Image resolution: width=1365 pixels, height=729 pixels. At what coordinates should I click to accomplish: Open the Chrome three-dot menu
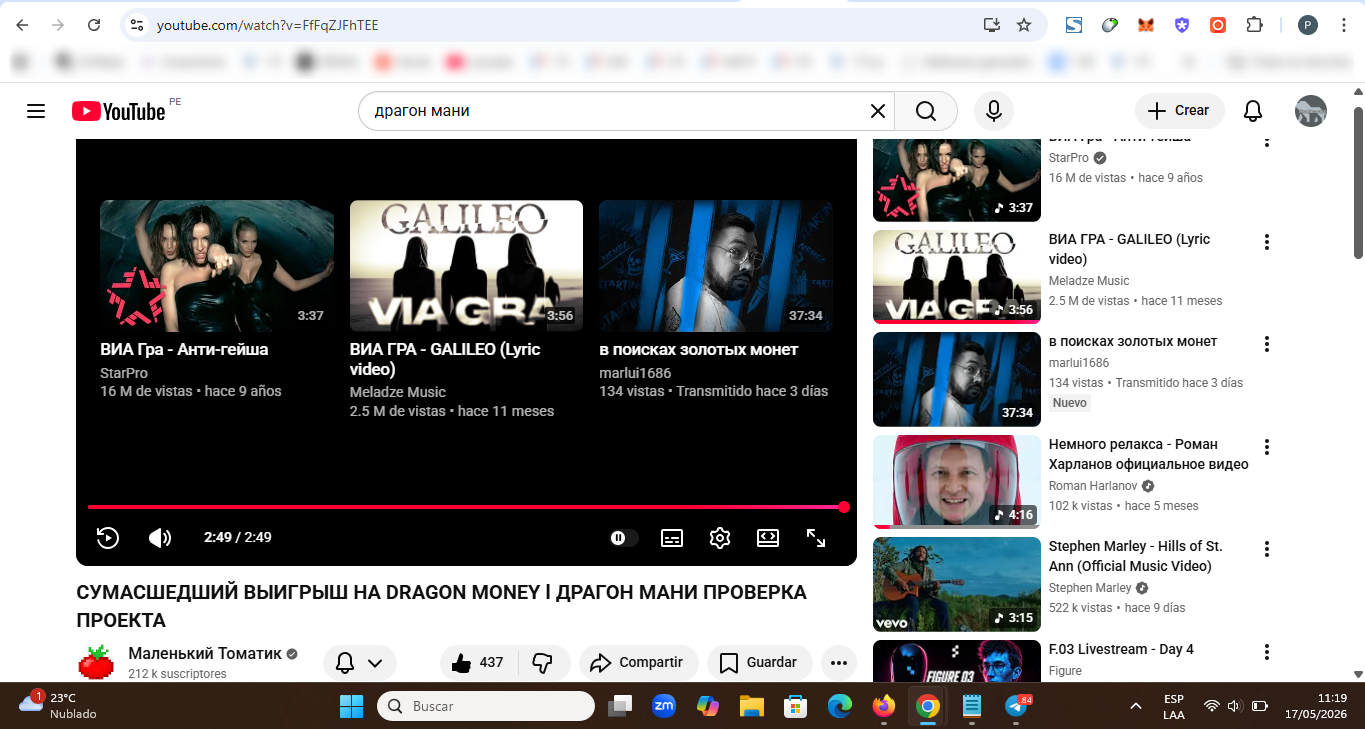pyautogui.click(x=1343, y=25)
